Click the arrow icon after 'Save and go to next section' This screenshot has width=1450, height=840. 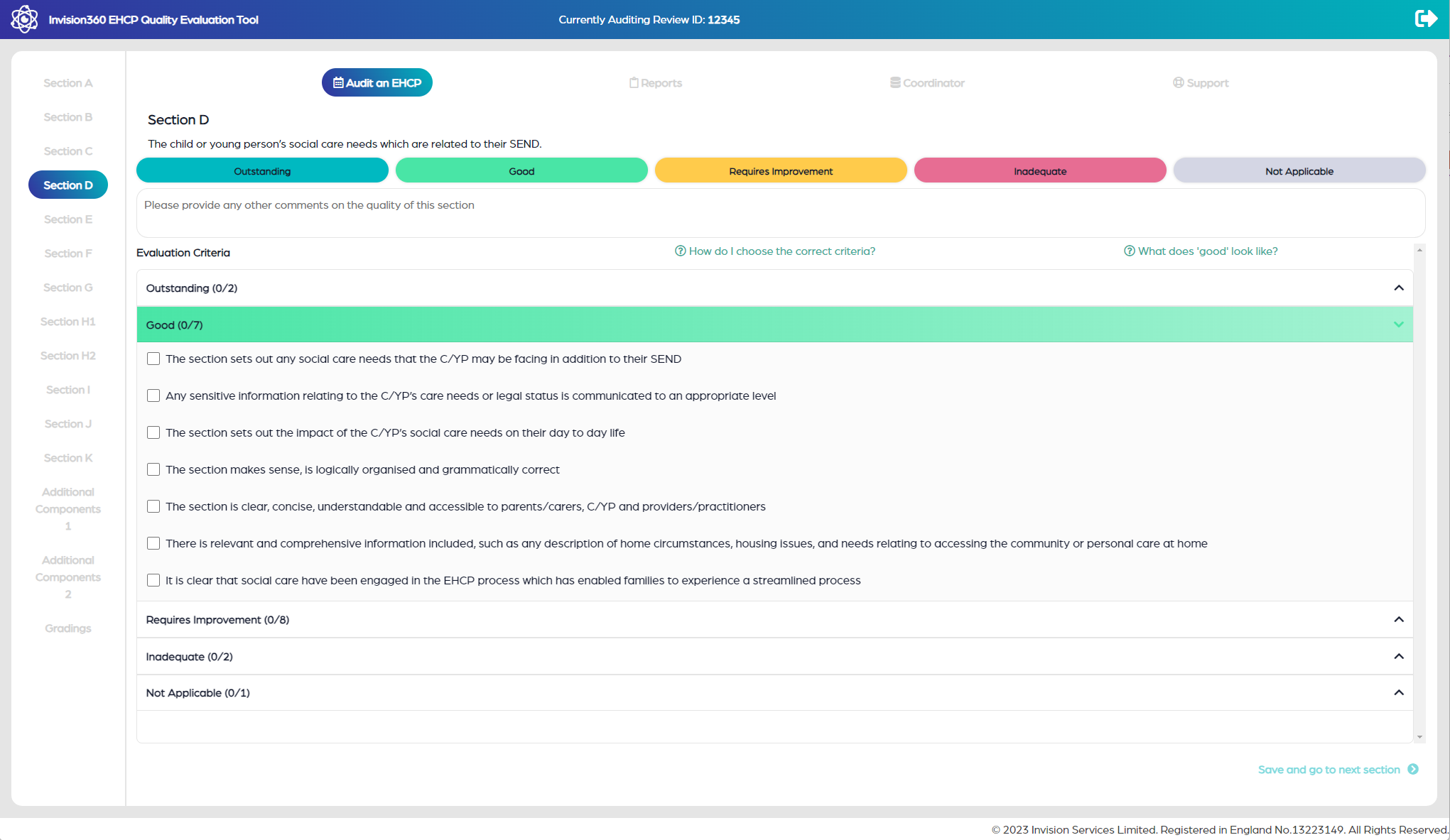[1413, 769]
